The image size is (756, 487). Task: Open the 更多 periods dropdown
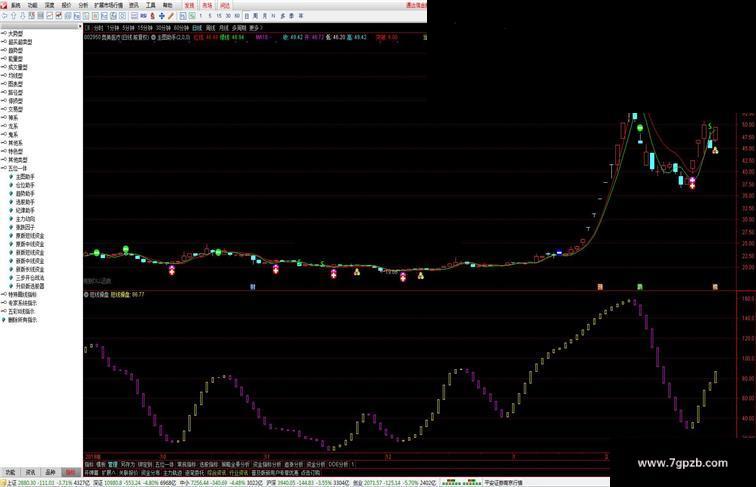tap(255, 28)
